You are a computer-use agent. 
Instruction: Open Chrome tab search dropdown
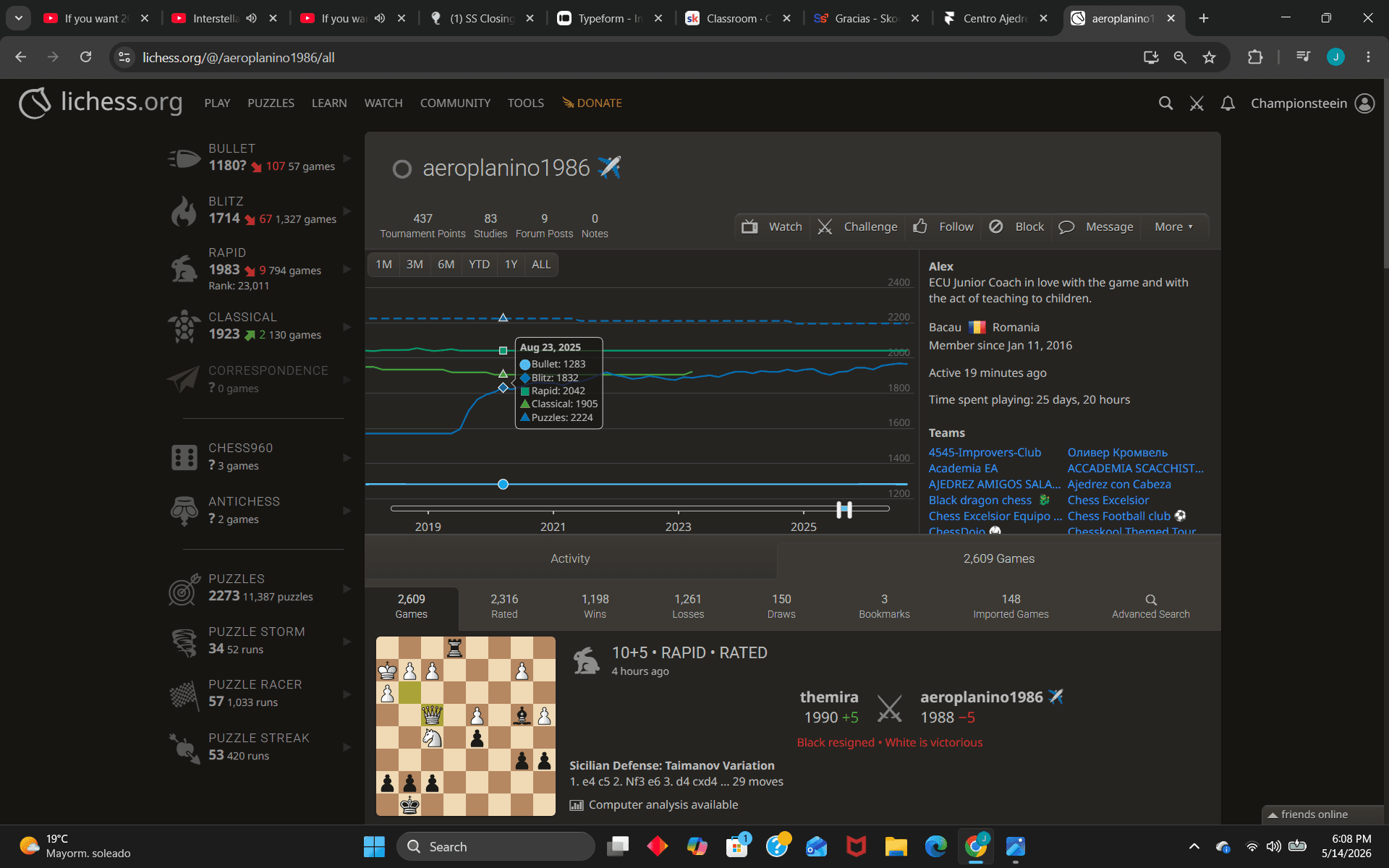(x=19, y=18)
